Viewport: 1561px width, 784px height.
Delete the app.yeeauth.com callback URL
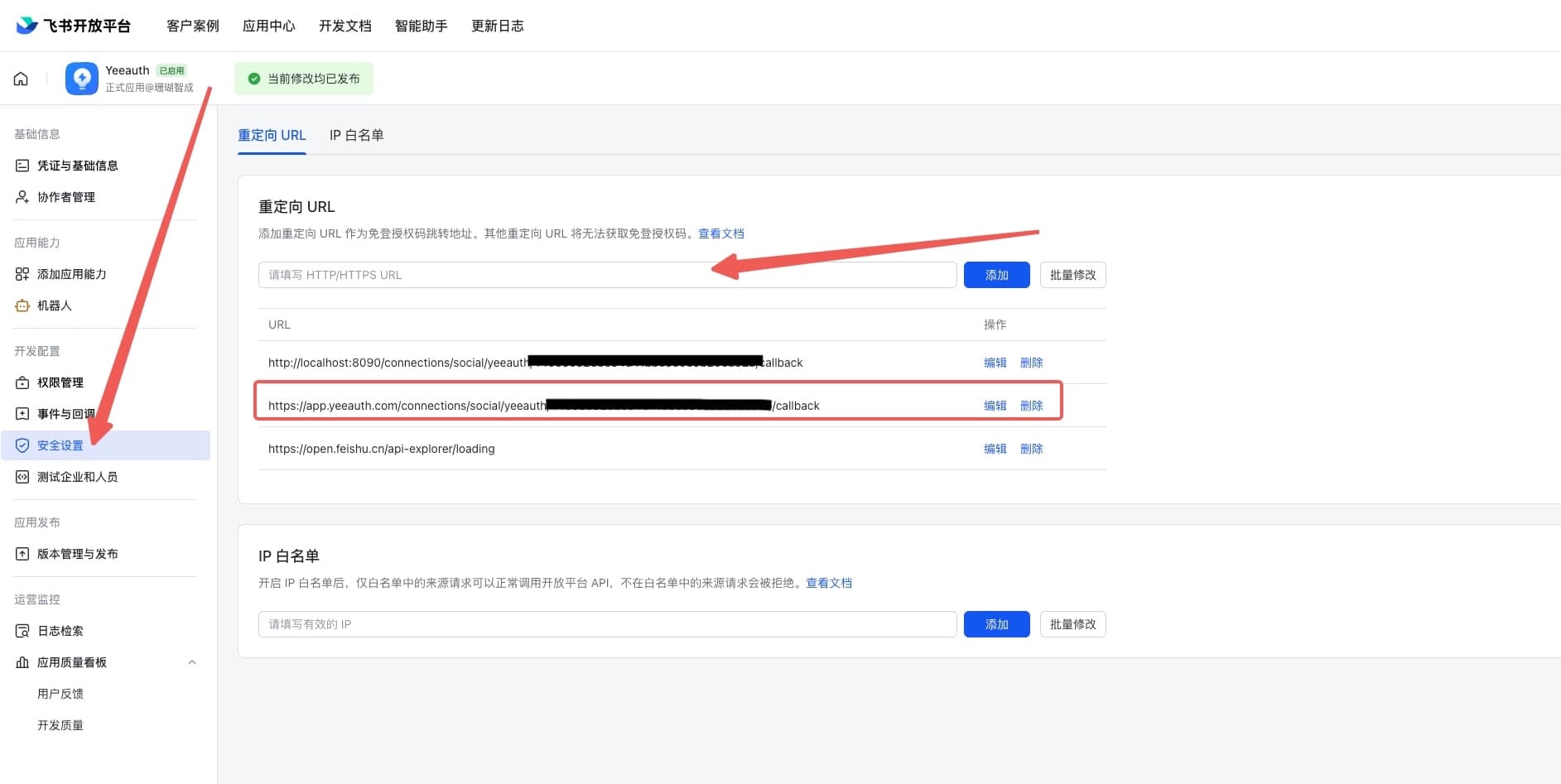tap(1032, 406)
